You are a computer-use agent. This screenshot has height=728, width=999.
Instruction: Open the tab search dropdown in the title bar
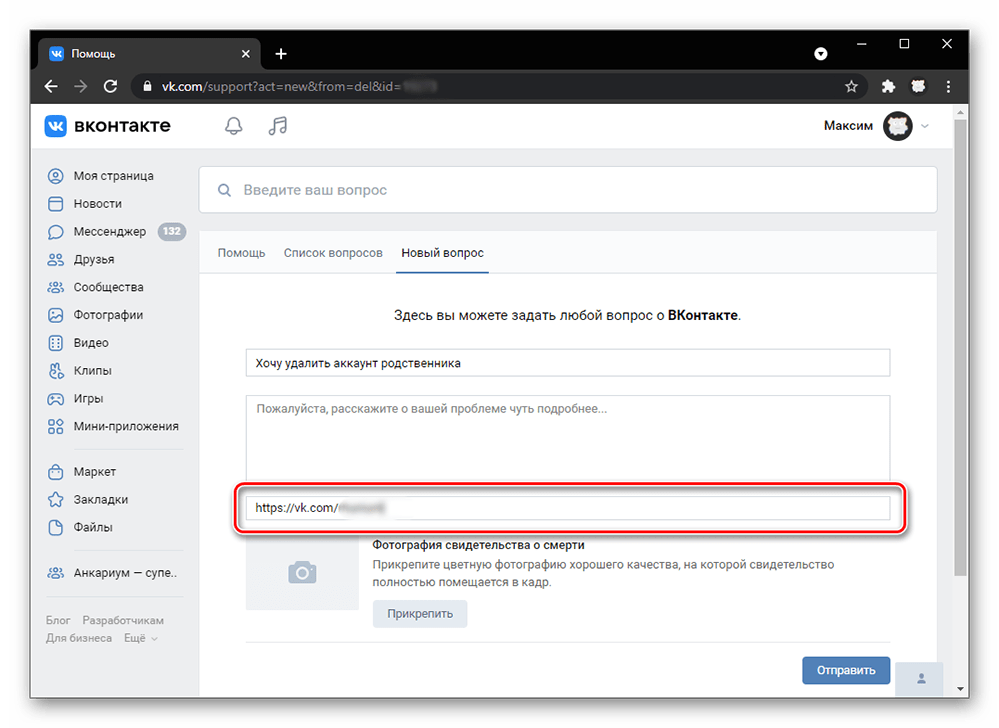(821, 54)
